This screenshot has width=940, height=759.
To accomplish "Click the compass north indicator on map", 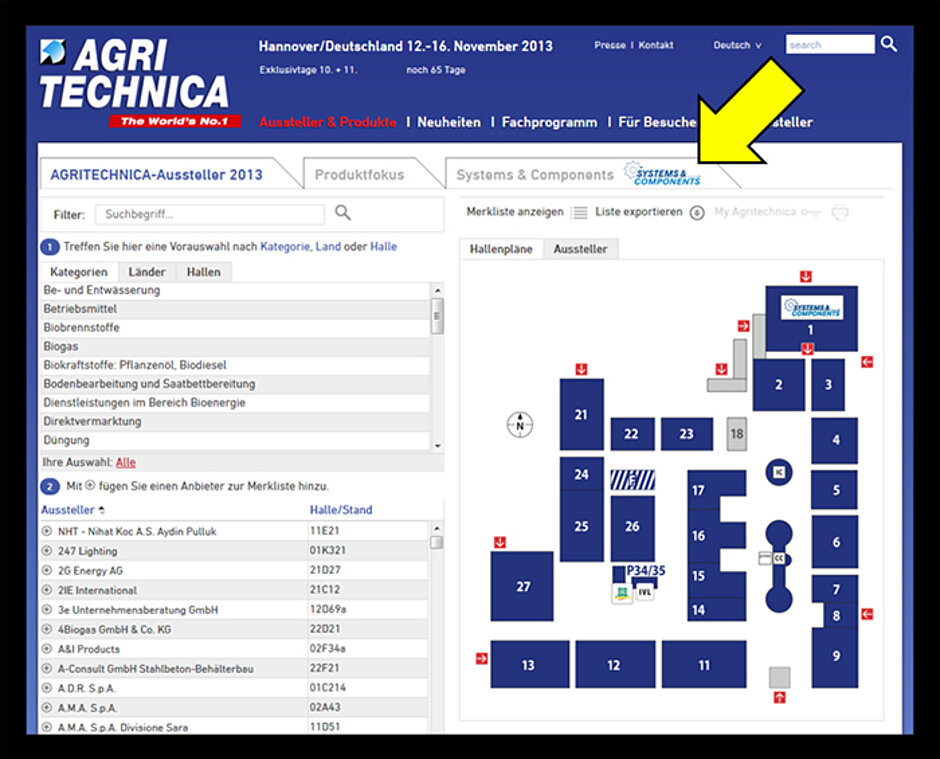I will pos(519,424).
